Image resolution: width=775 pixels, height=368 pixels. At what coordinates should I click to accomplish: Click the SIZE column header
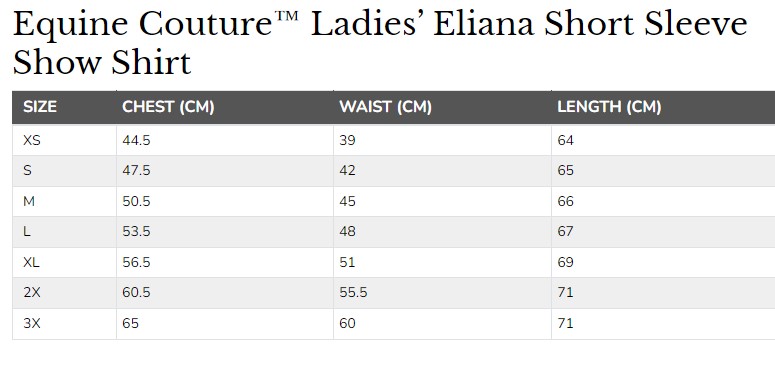tap(40, 107)
